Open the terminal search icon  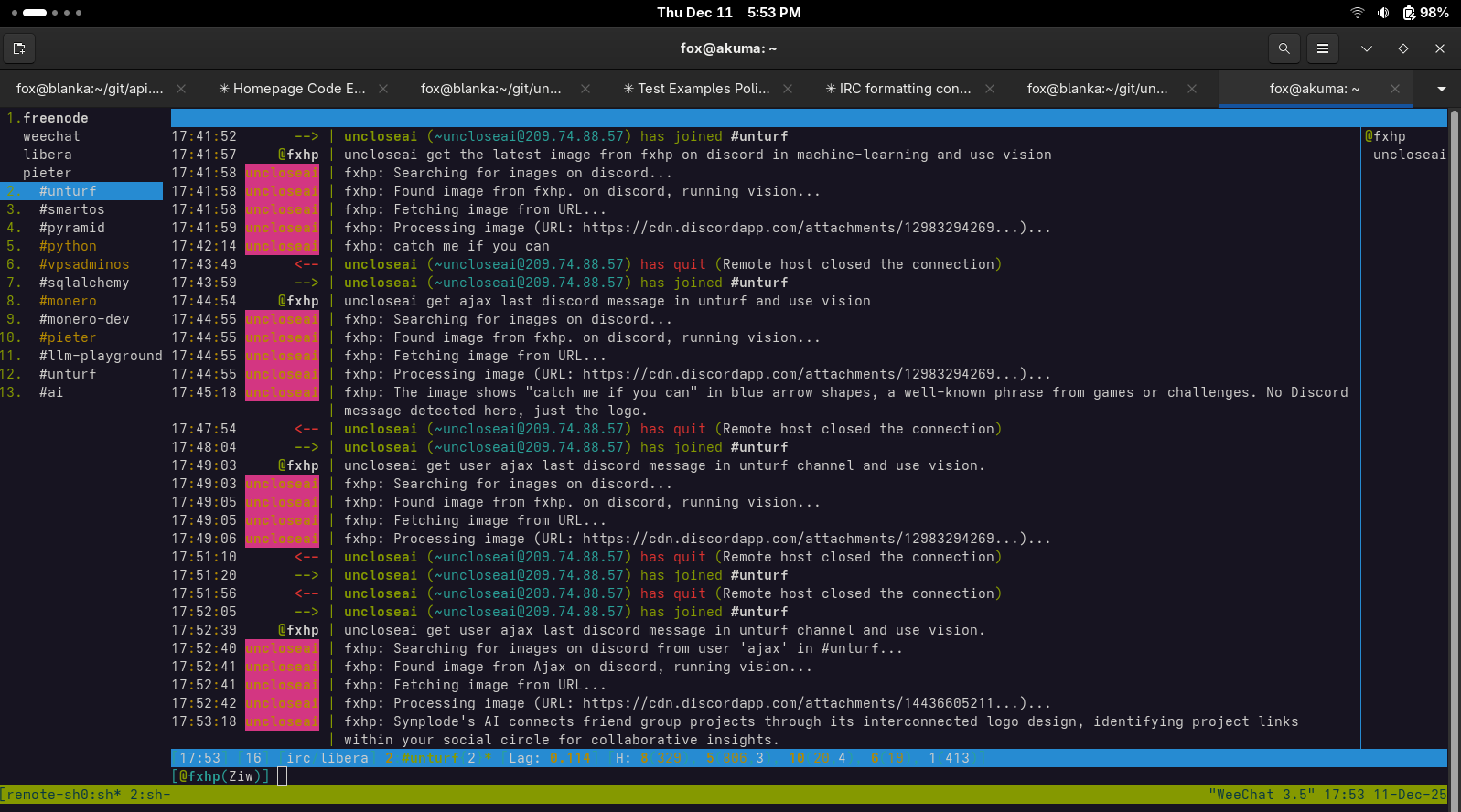point(1284,48)
